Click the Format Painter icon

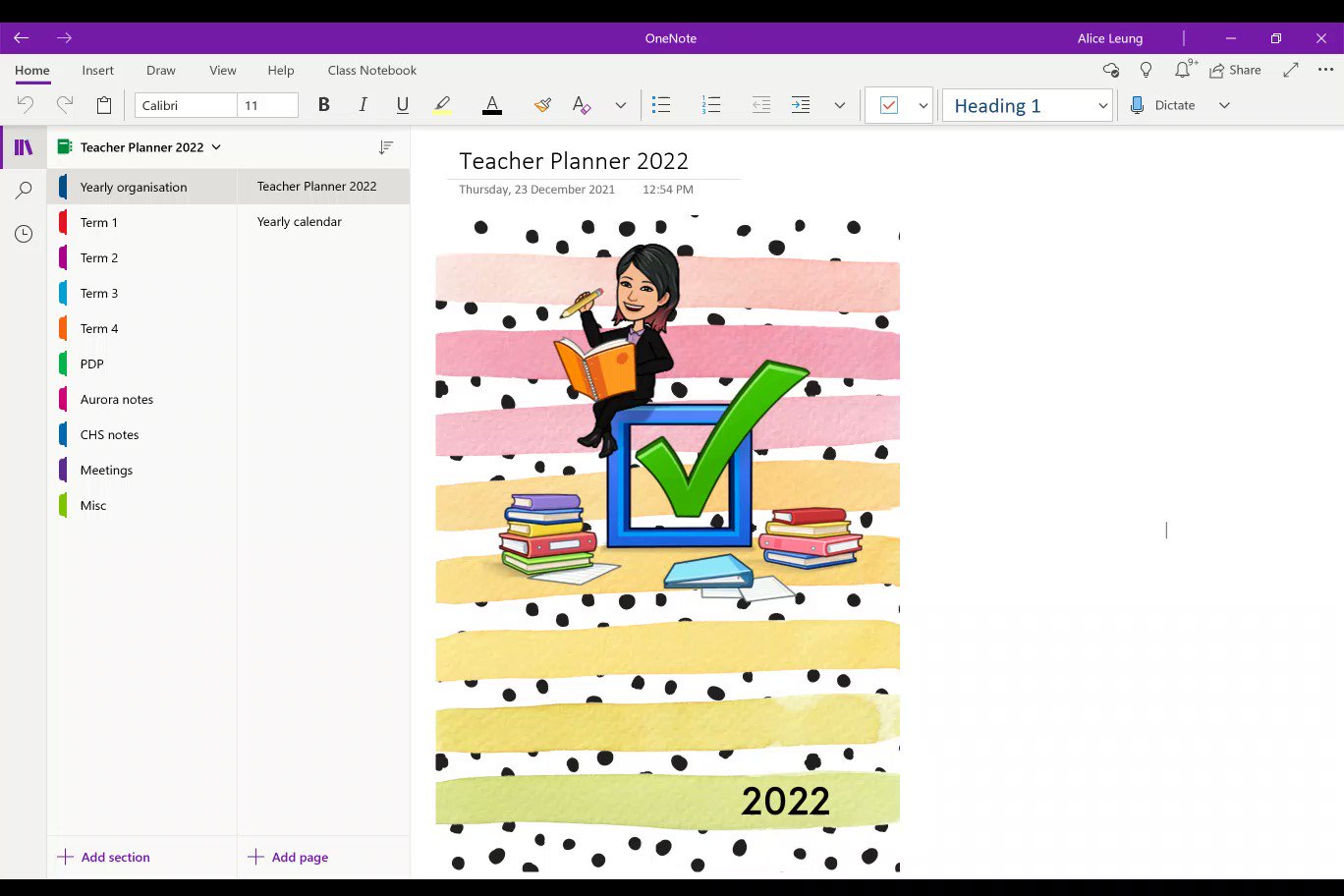point(542,104)
